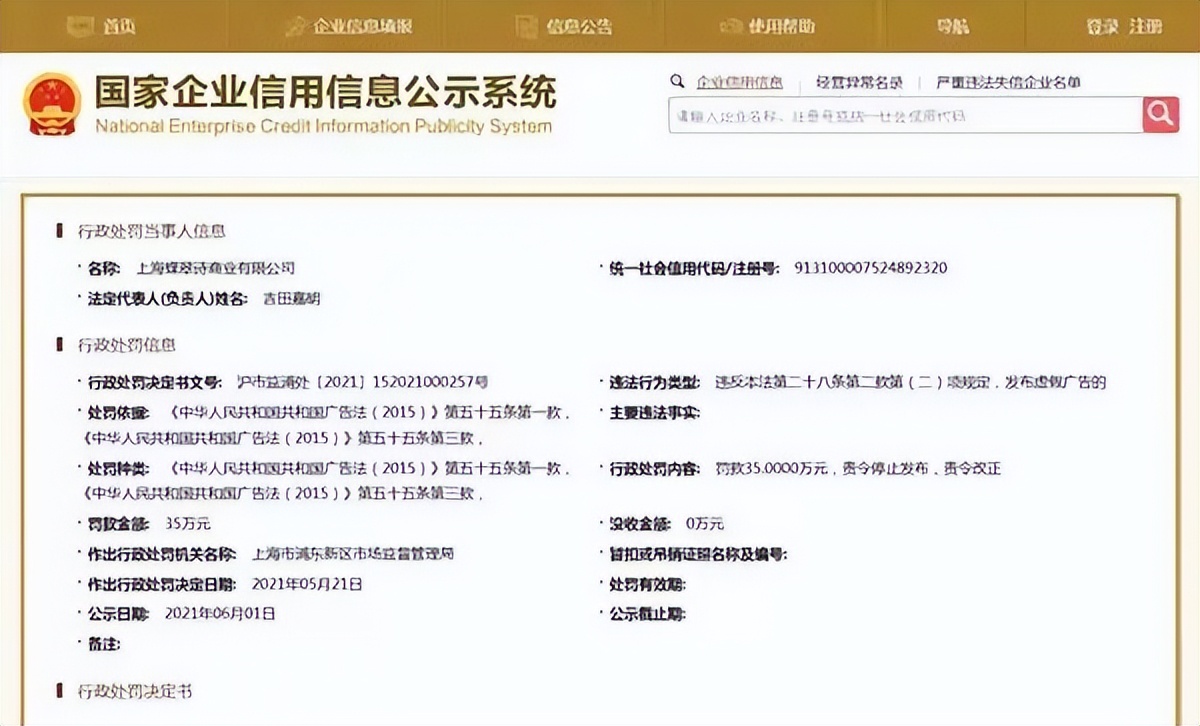Click the pencil icon beside 企业信息填报
Viewport: 1200px width, 726px height.
point(296,25)
